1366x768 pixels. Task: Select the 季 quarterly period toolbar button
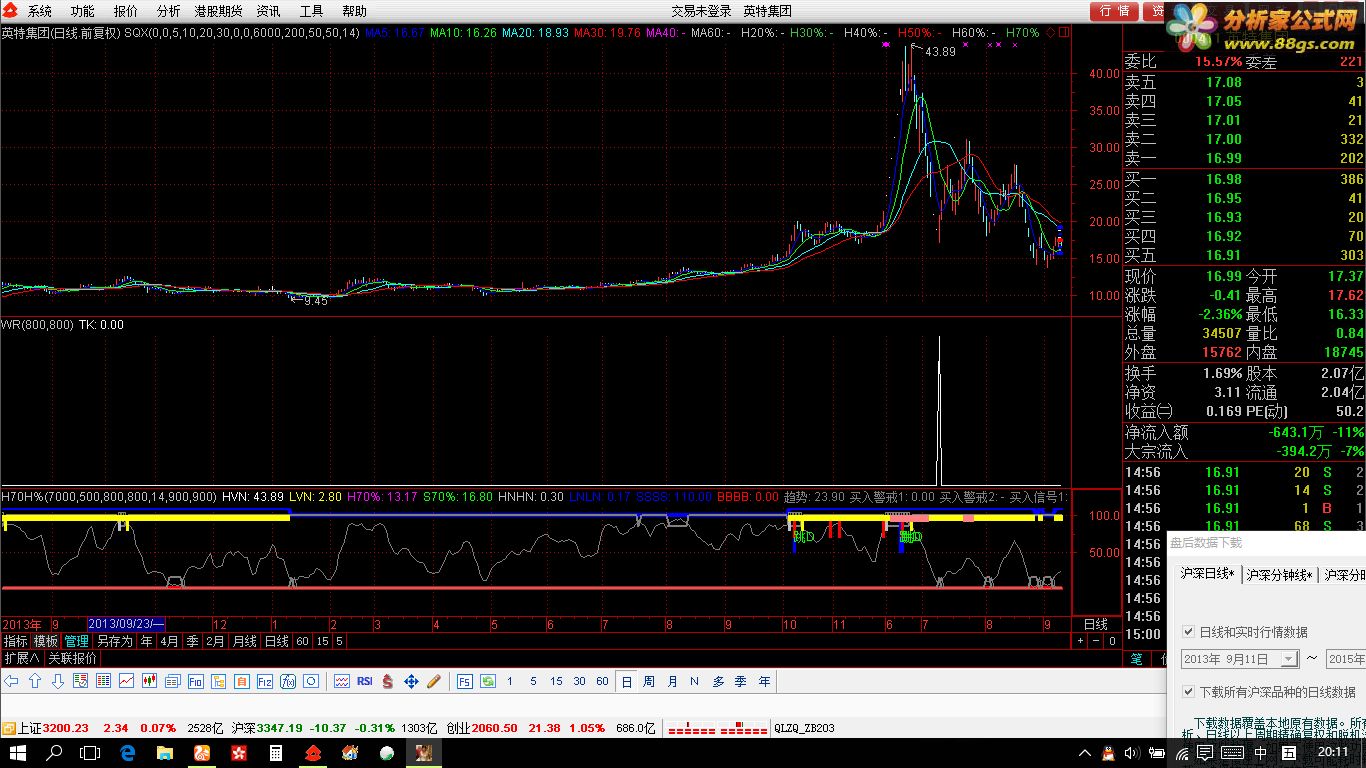click(x=741, y=681)
